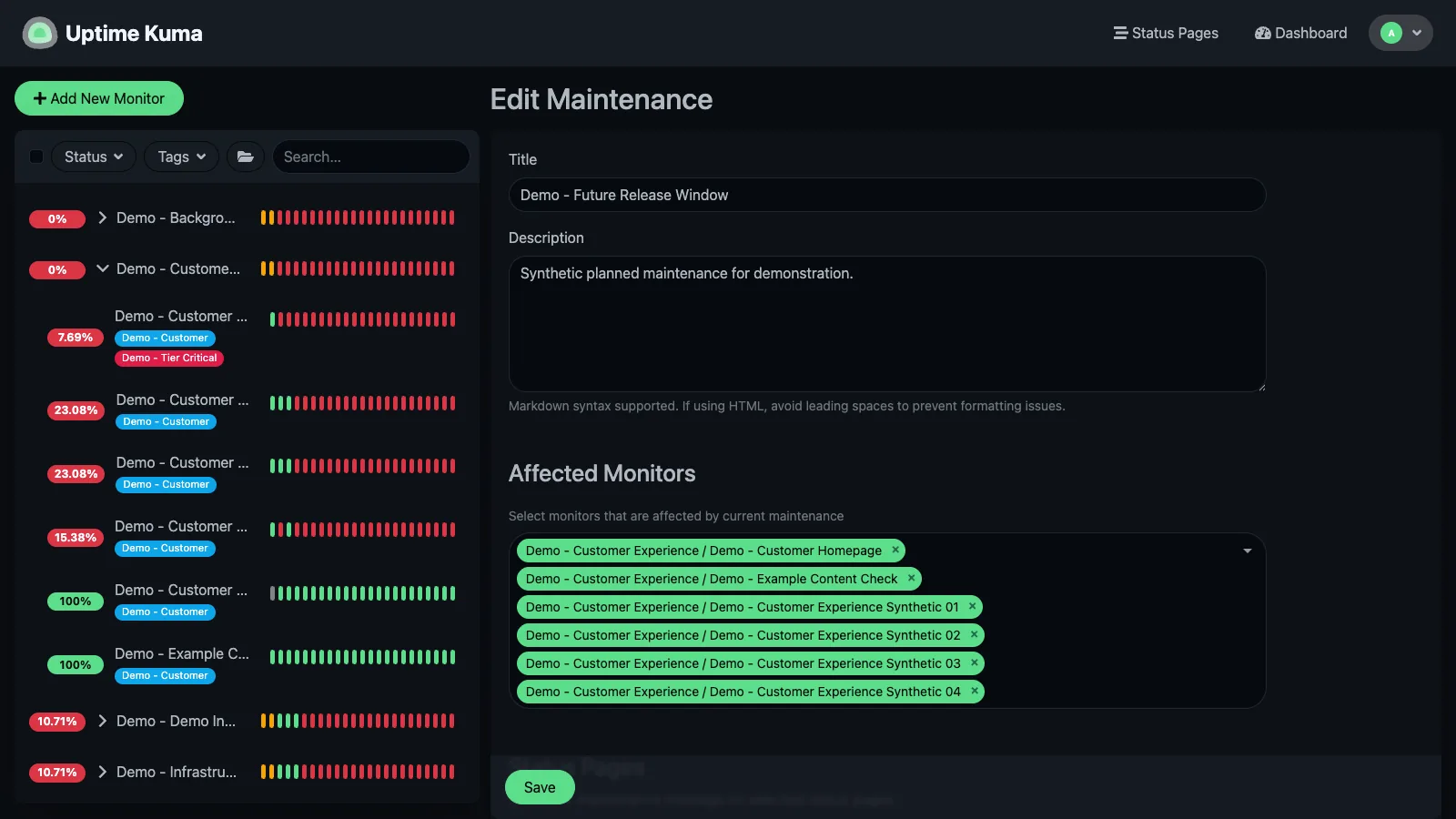Click the 0% badge of Demo - Backgro...
The height and width of the screenshot is (819, 1456).
tap(57, 219)
